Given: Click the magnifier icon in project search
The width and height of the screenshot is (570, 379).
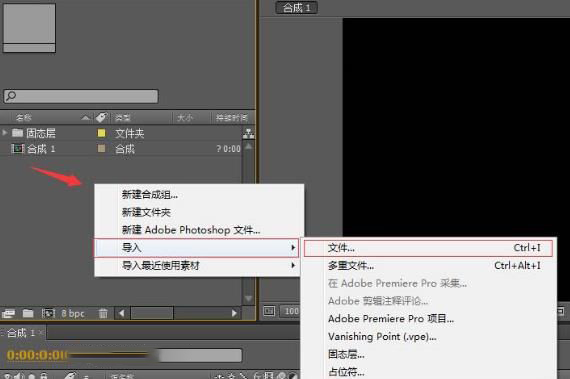Looking at the screenshot, I should tap(11, 96).
